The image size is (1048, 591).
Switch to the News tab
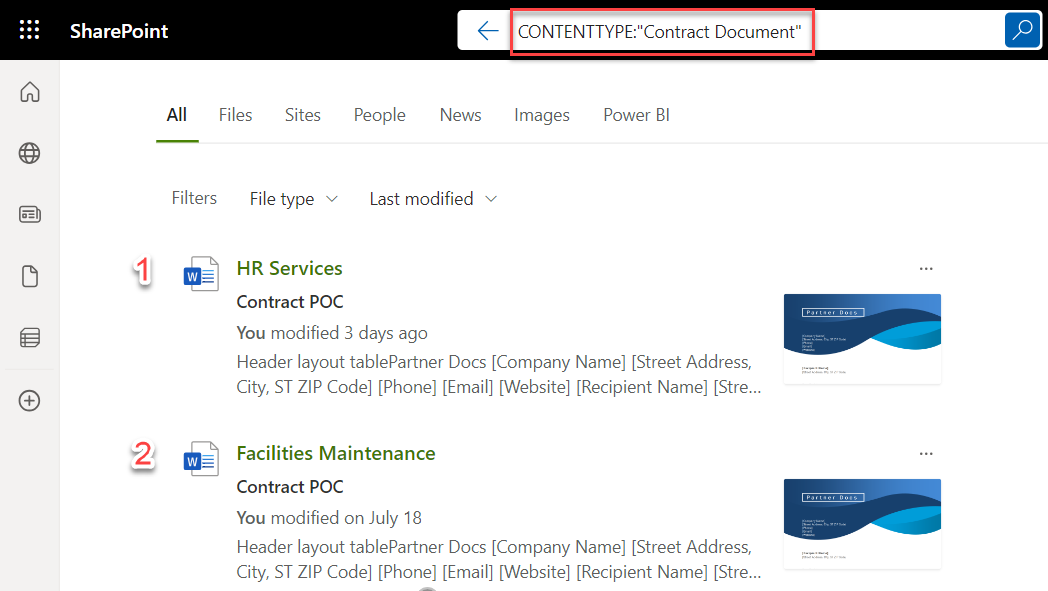click(x=461, y=115)
